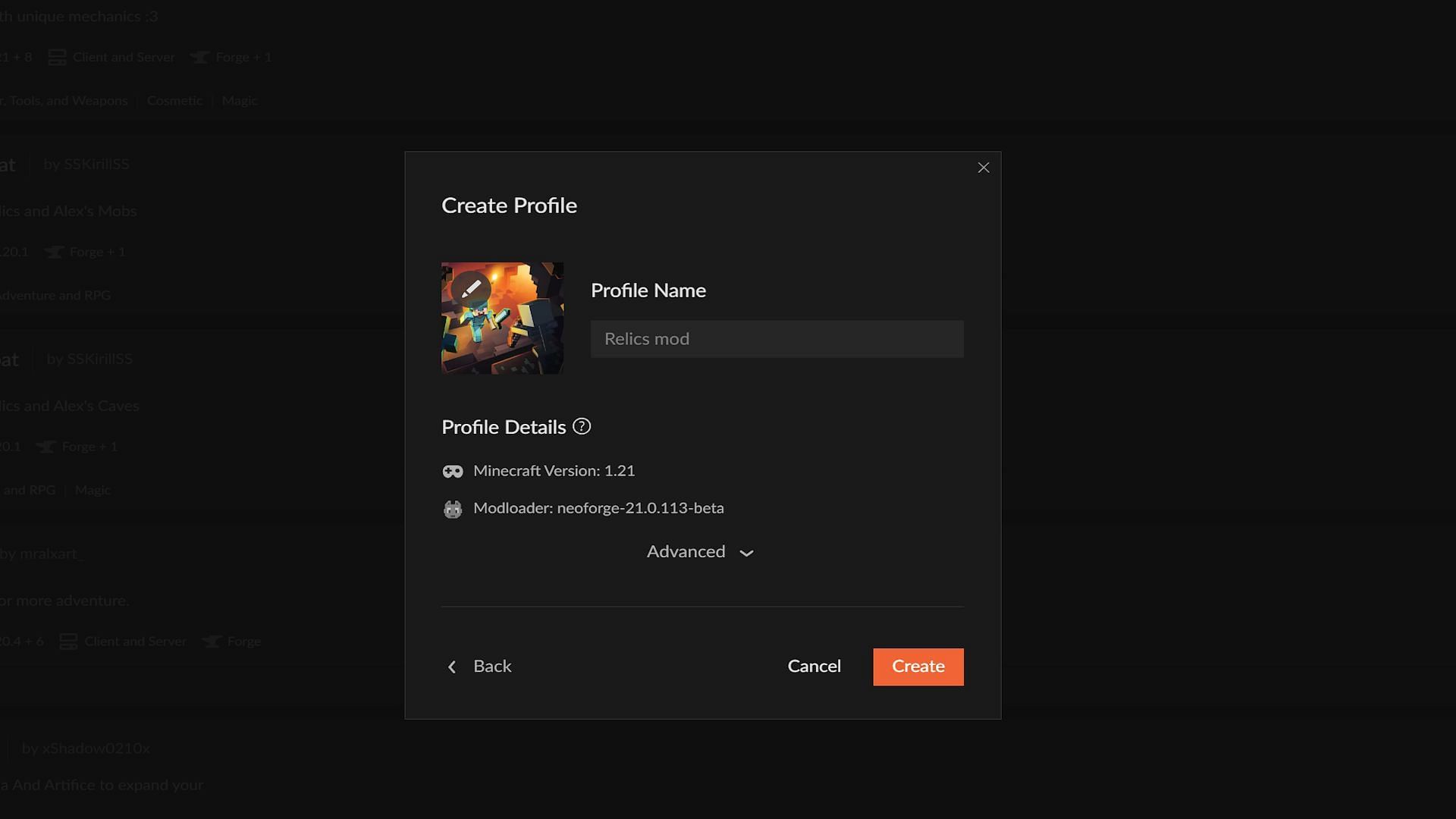This screenshot has height=819, width=1456.
Task: Select the Relics mod profile name text
Action: point(776,339)
